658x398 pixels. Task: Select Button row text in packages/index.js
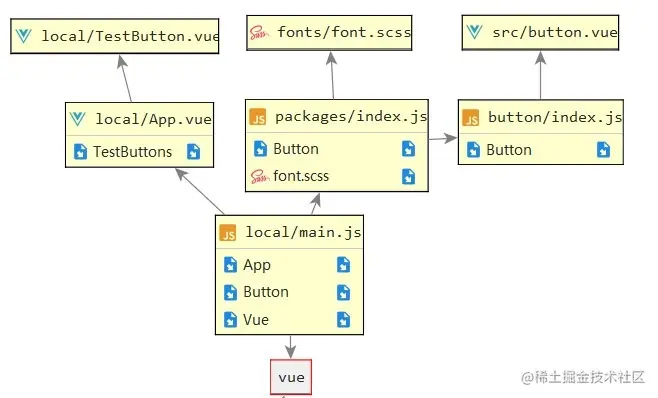click(x=296, y=149)
